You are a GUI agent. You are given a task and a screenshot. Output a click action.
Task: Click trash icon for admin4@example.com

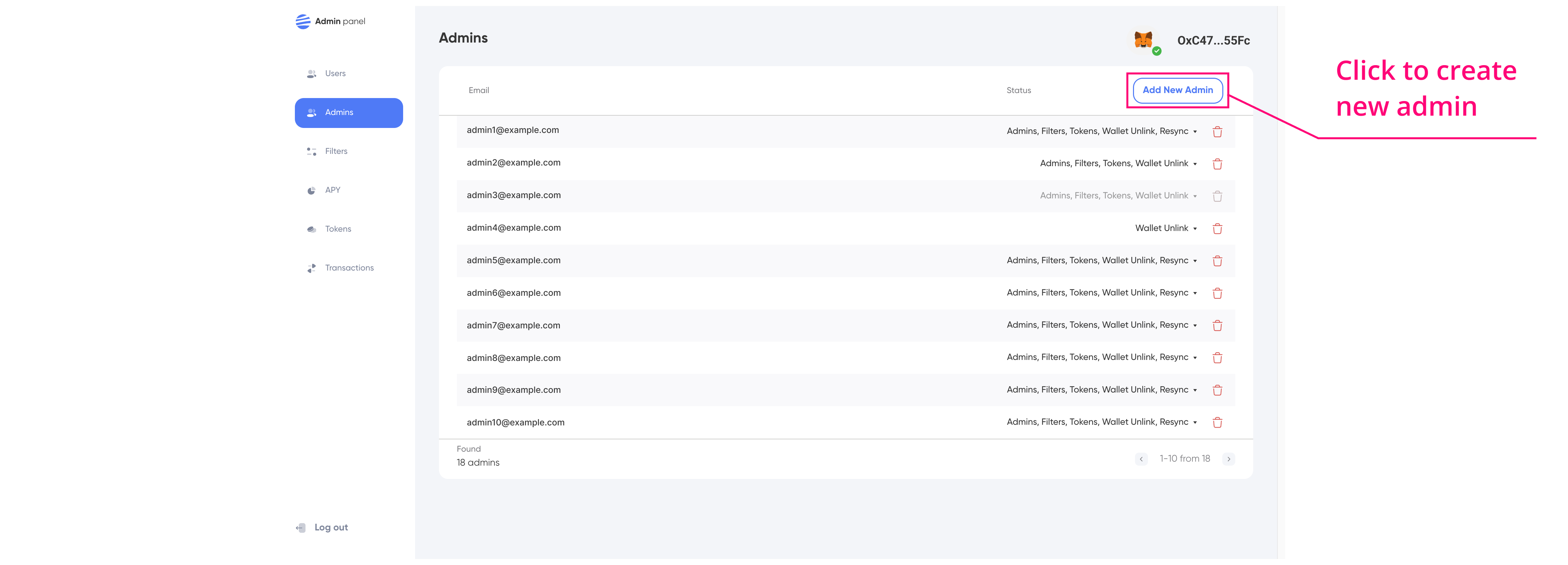[1217, 229]
